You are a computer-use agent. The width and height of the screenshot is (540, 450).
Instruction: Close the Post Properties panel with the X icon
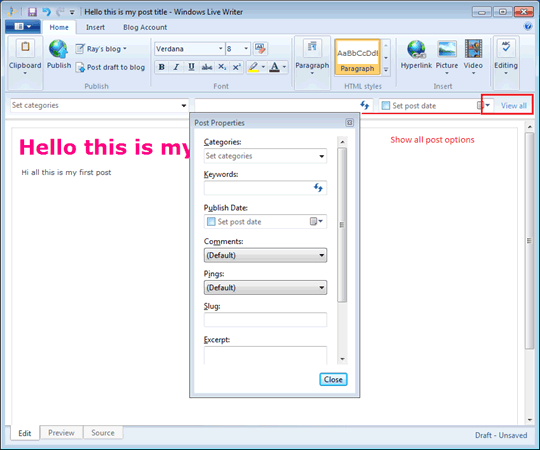pos(349,123)
